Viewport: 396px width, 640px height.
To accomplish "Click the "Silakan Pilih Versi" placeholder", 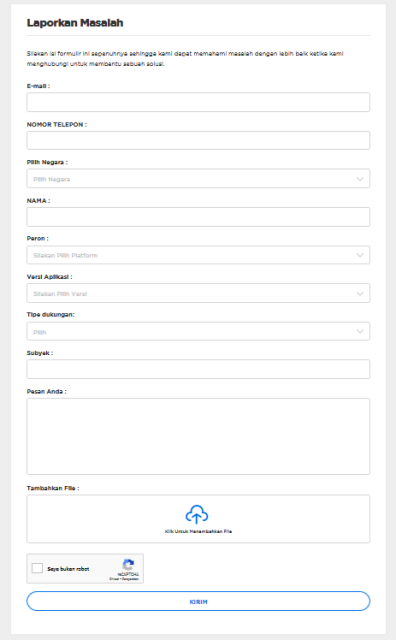I will coord(60,294).
